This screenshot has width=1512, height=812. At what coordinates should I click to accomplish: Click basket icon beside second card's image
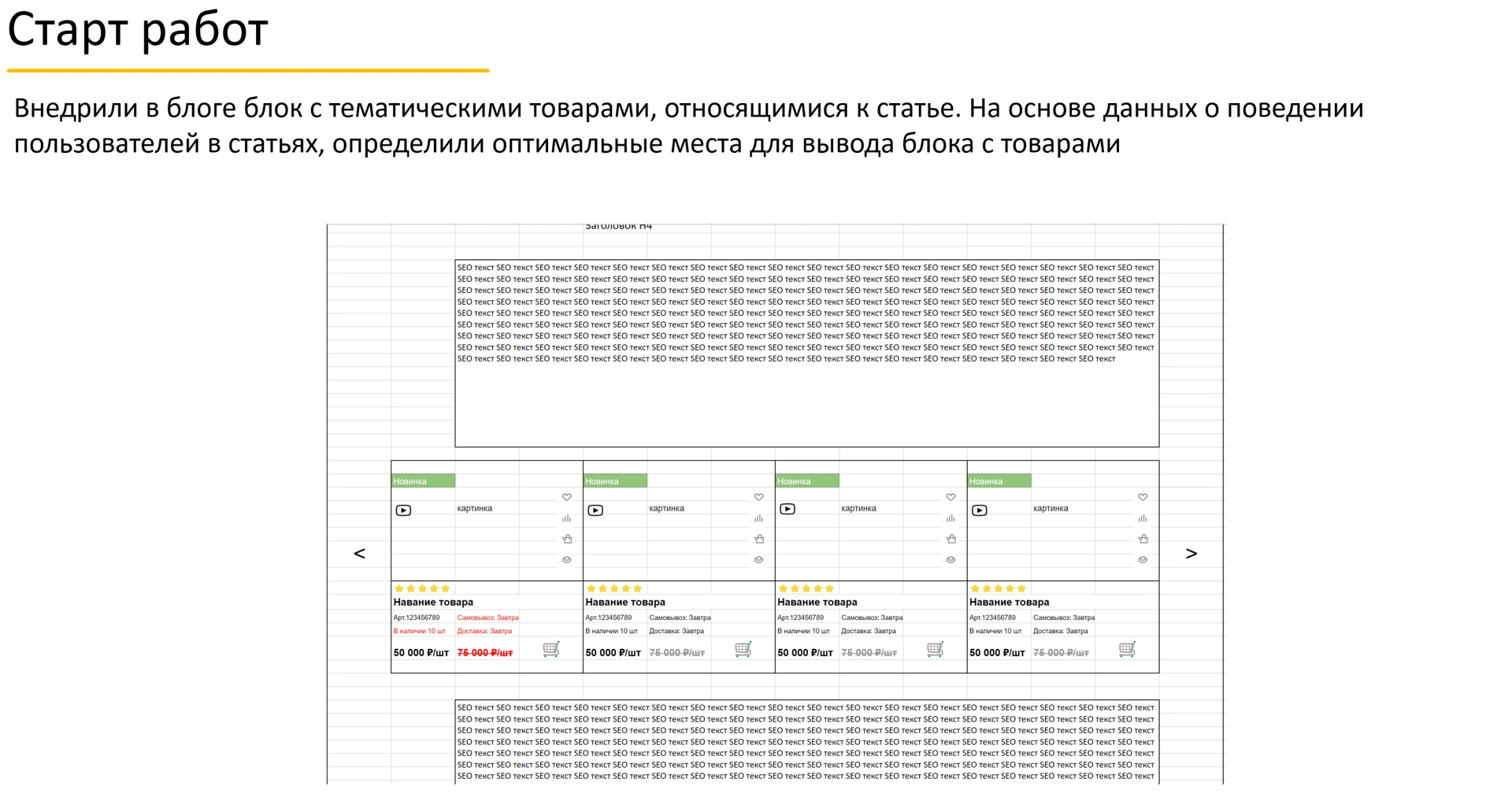click(759, 539)
